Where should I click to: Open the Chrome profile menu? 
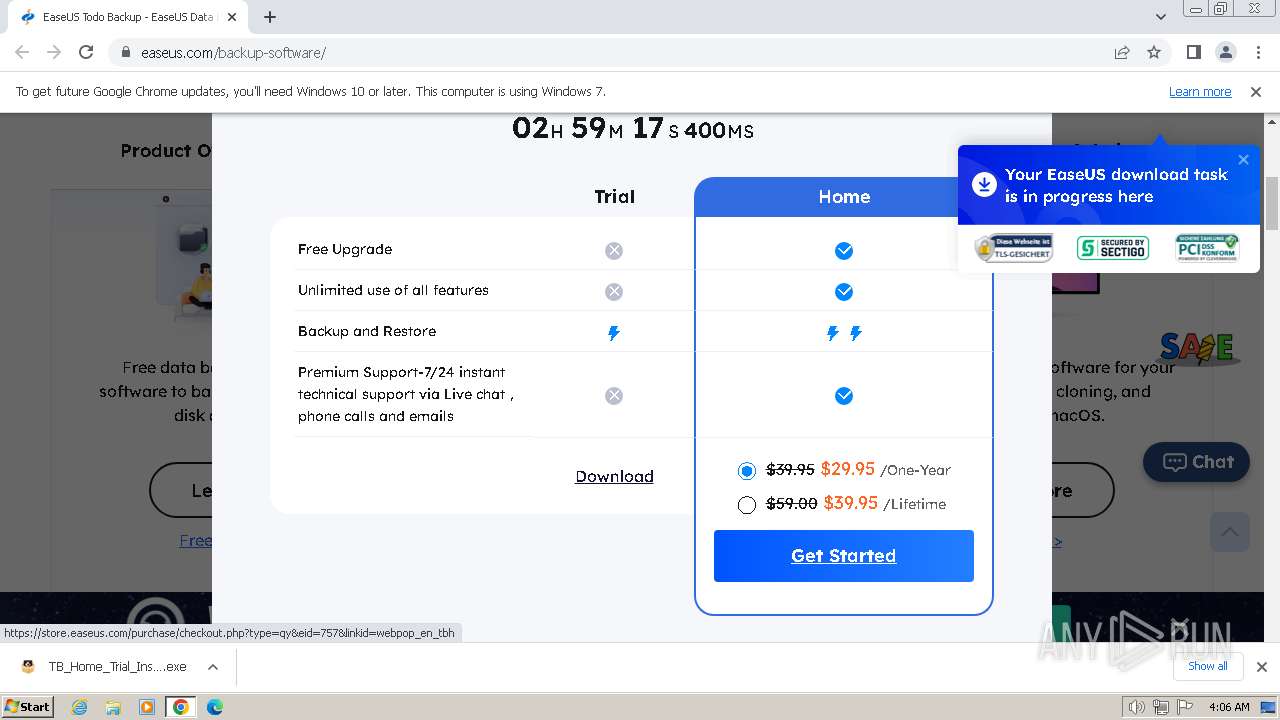1225,52
